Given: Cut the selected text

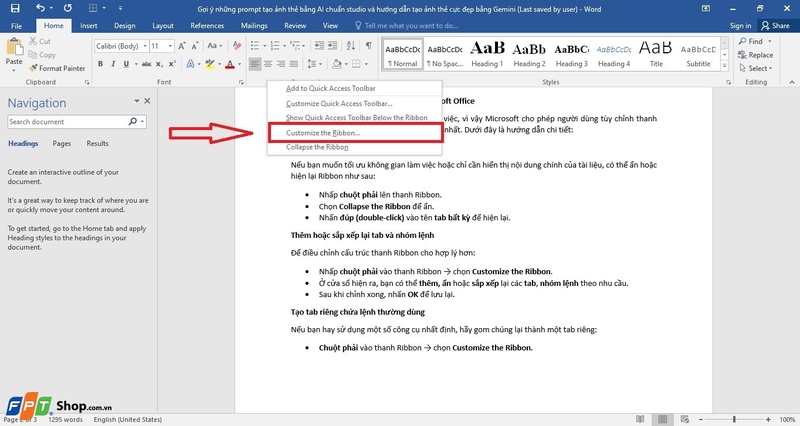Looking at the screenshot, I should coord(40,41).
